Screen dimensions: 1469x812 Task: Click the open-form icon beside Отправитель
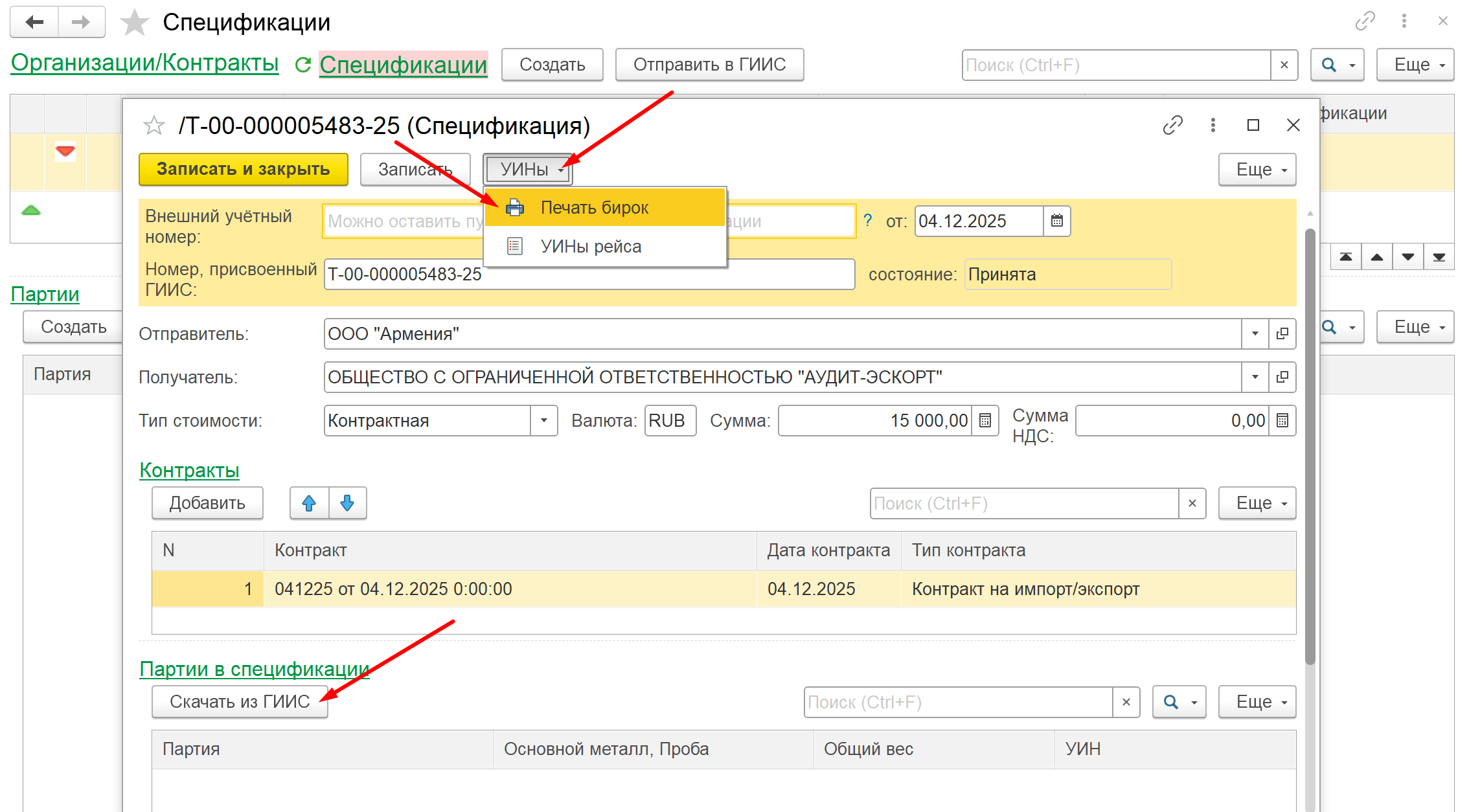pos(1282,333)
